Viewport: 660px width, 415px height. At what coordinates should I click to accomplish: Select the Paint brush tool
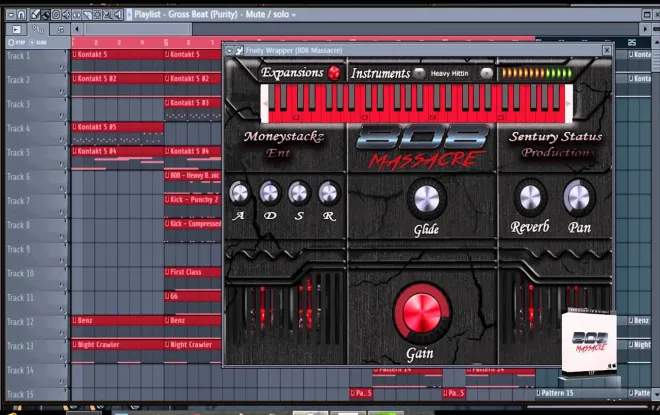45,15
